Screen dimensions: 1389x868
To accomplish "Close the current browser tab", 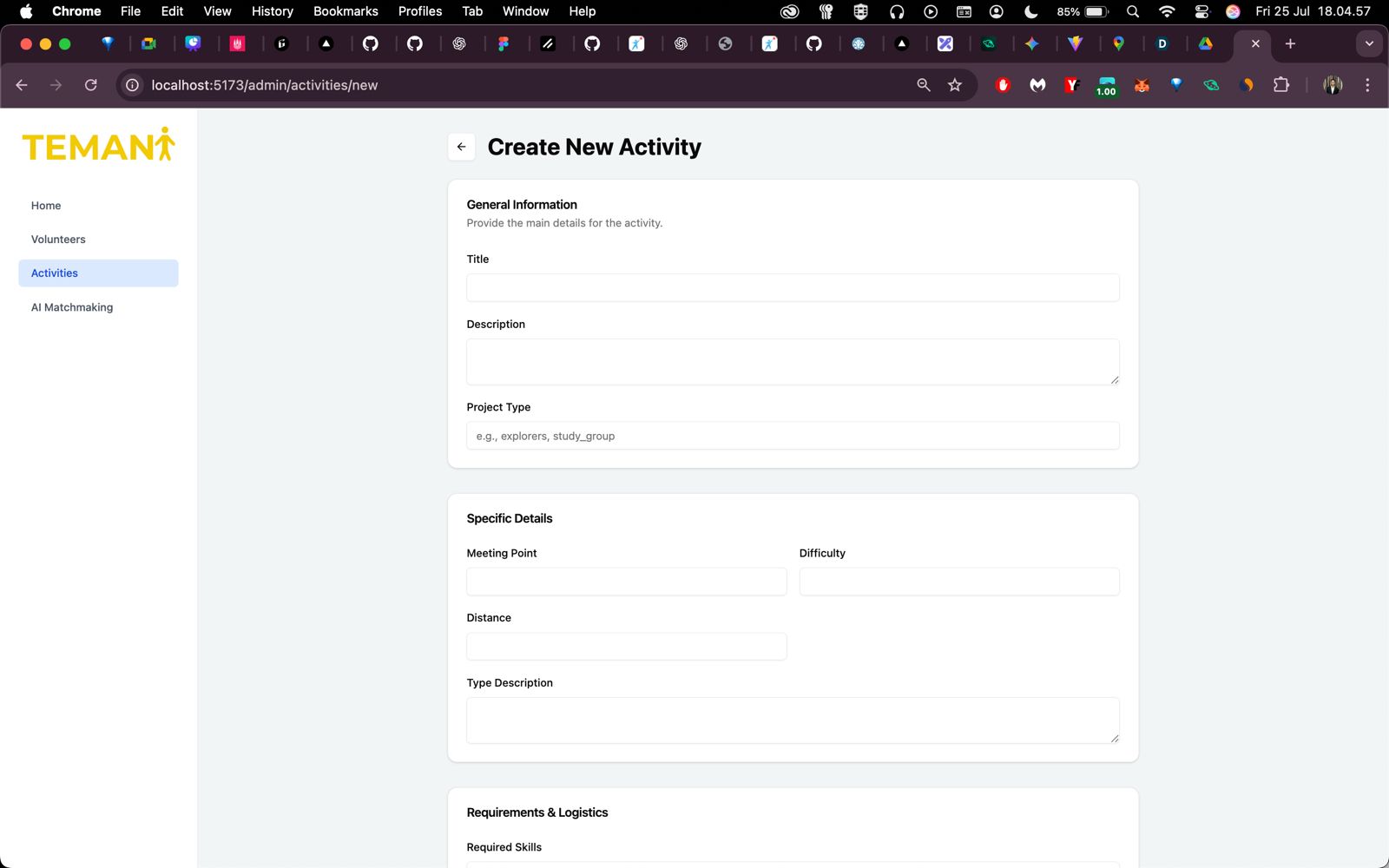I will pos(1255,43).
